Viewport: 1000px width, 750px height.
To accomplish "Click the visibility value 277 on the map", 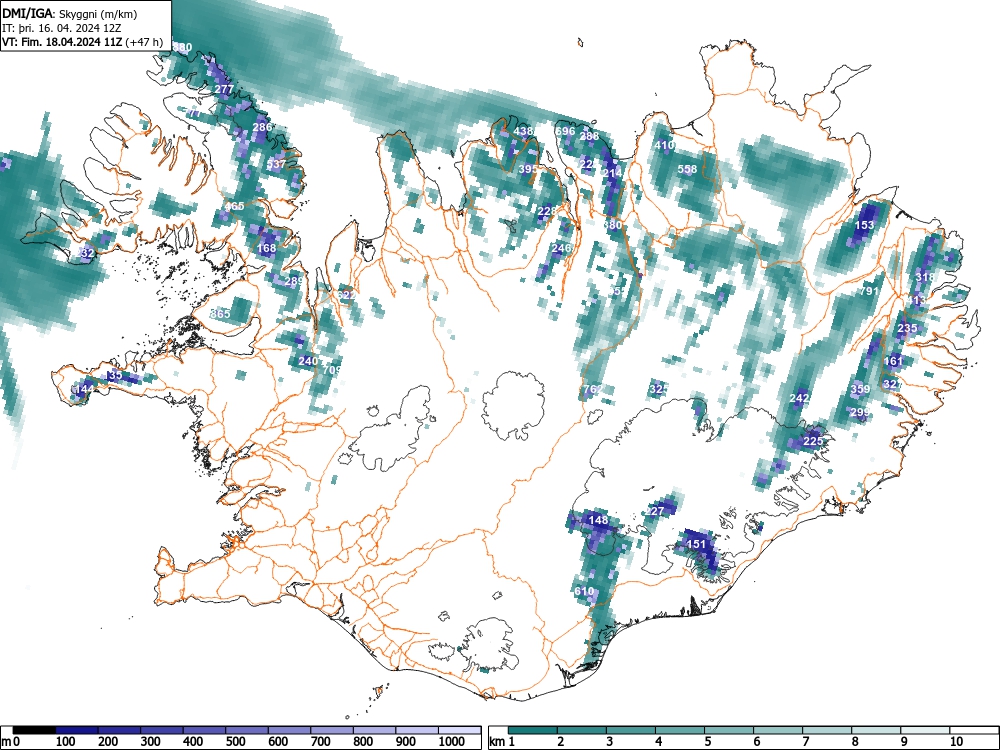I will pos(224,89).
